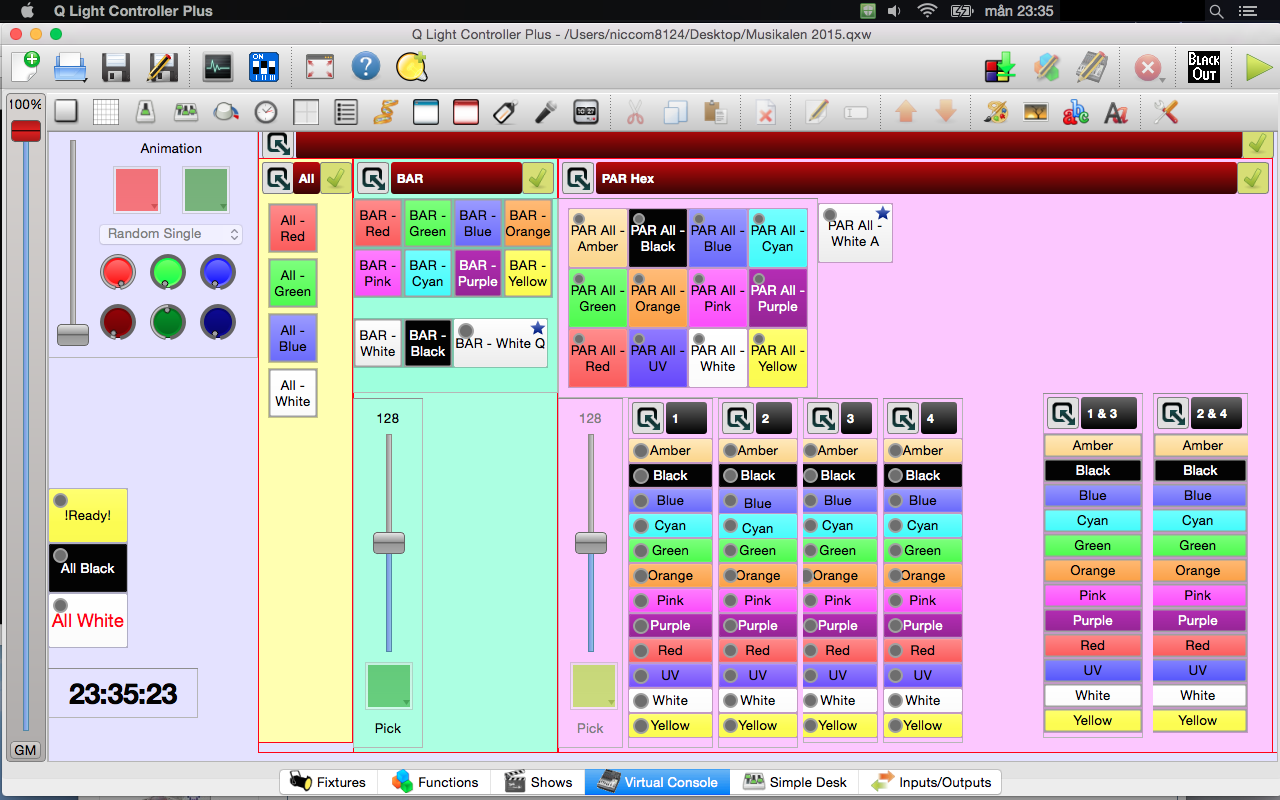Activate Blackout
Image resolution: width=1280 pixels, height=800 pixels.
click(x=1204, y=67)
